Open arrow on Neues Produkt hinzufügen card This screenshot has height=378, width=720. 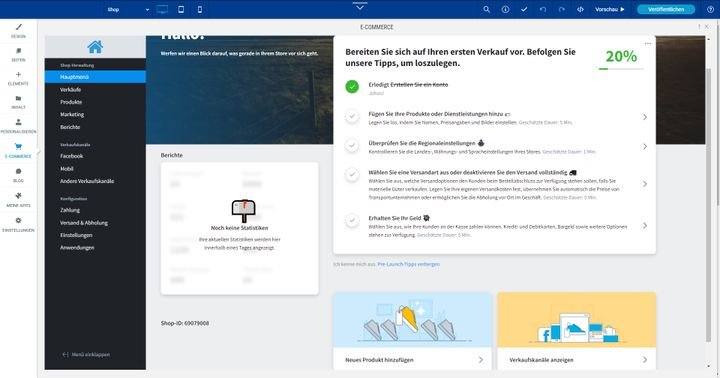[480, 360]
